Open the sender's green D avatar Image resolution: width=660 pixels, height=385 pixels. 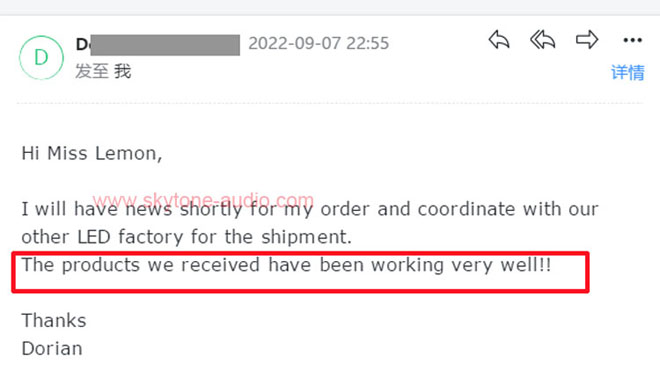(41, 58)
